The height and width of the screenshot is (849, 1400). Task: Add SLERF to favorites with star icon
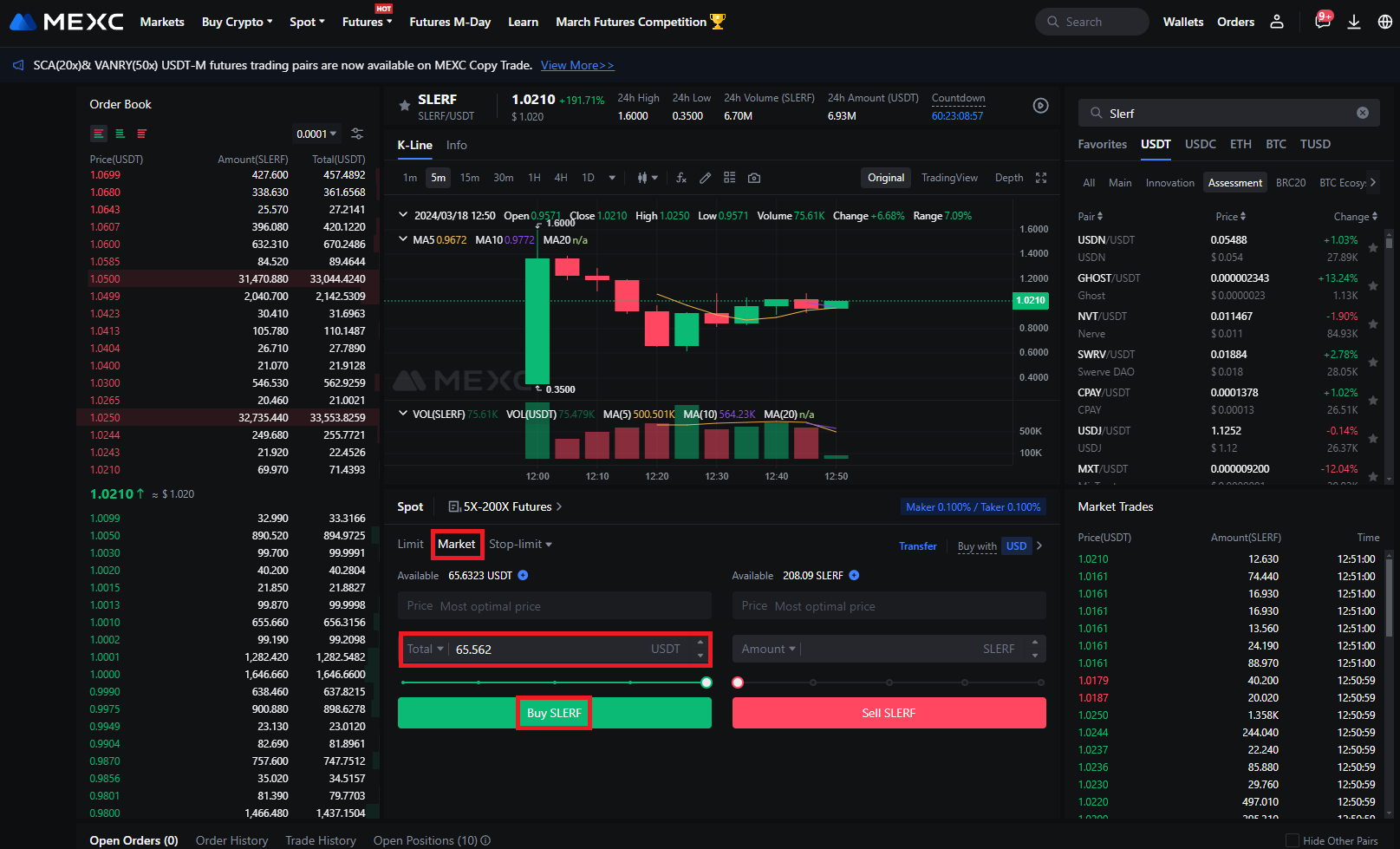coord(404,106)
